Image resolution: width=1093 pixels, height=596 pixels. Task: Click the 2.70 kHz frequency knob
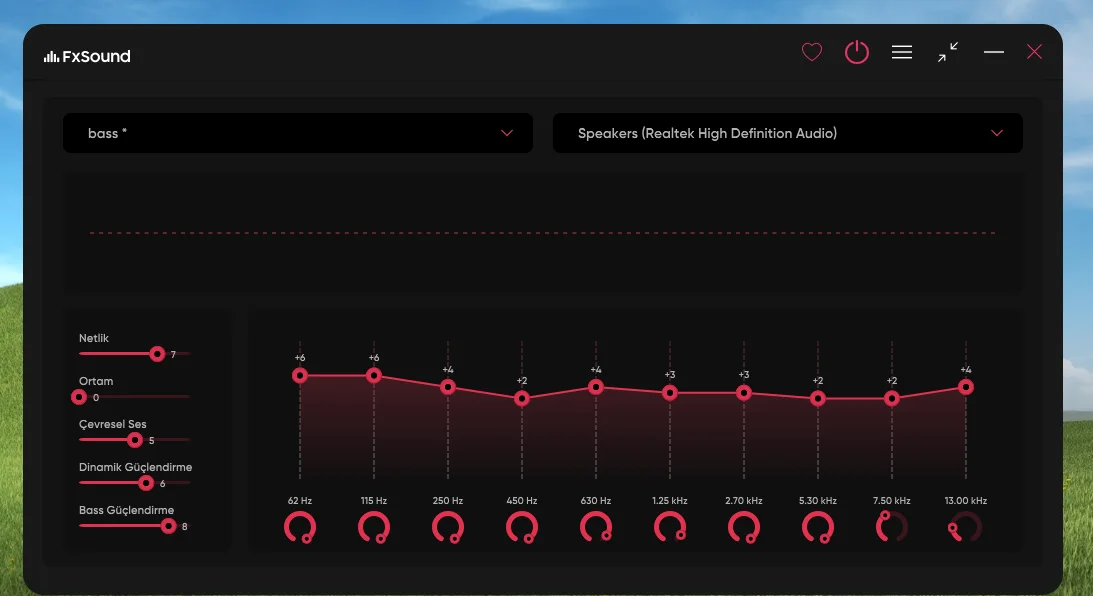(x=744, y=528)
